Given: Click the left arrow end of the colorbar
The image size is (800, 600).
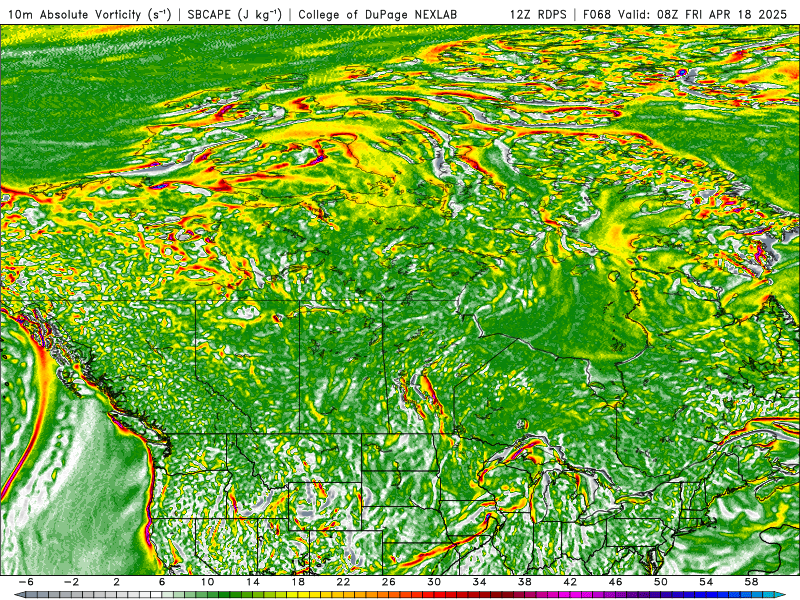Looking at the screenshot, I should point(18,595).
